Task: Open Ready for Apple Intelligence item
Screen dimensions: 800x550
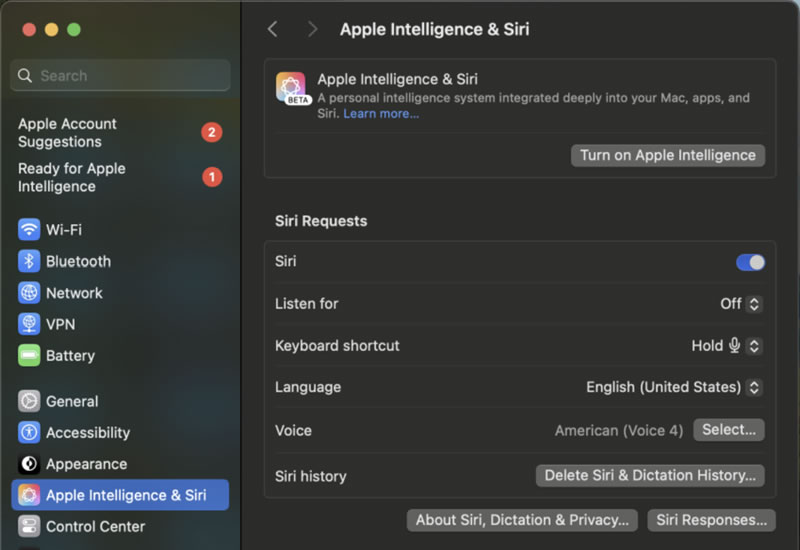Action: [120, 177]
